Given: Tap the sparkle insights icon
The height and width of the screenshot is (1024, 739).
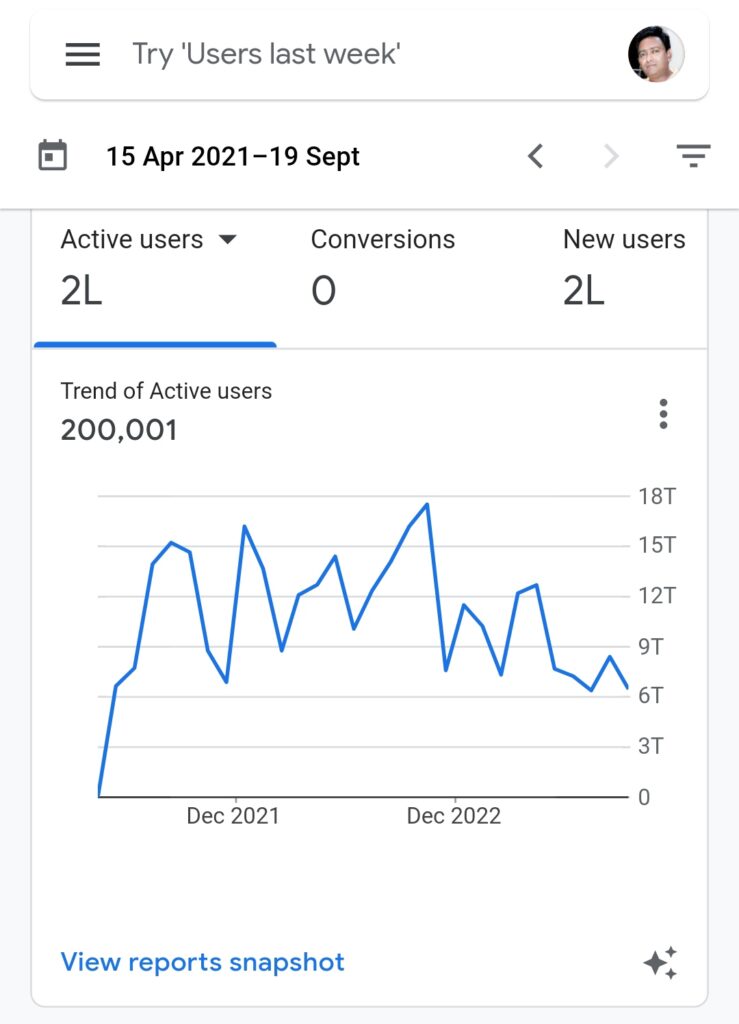Looking at the screenshot, I should pos(660,963).
